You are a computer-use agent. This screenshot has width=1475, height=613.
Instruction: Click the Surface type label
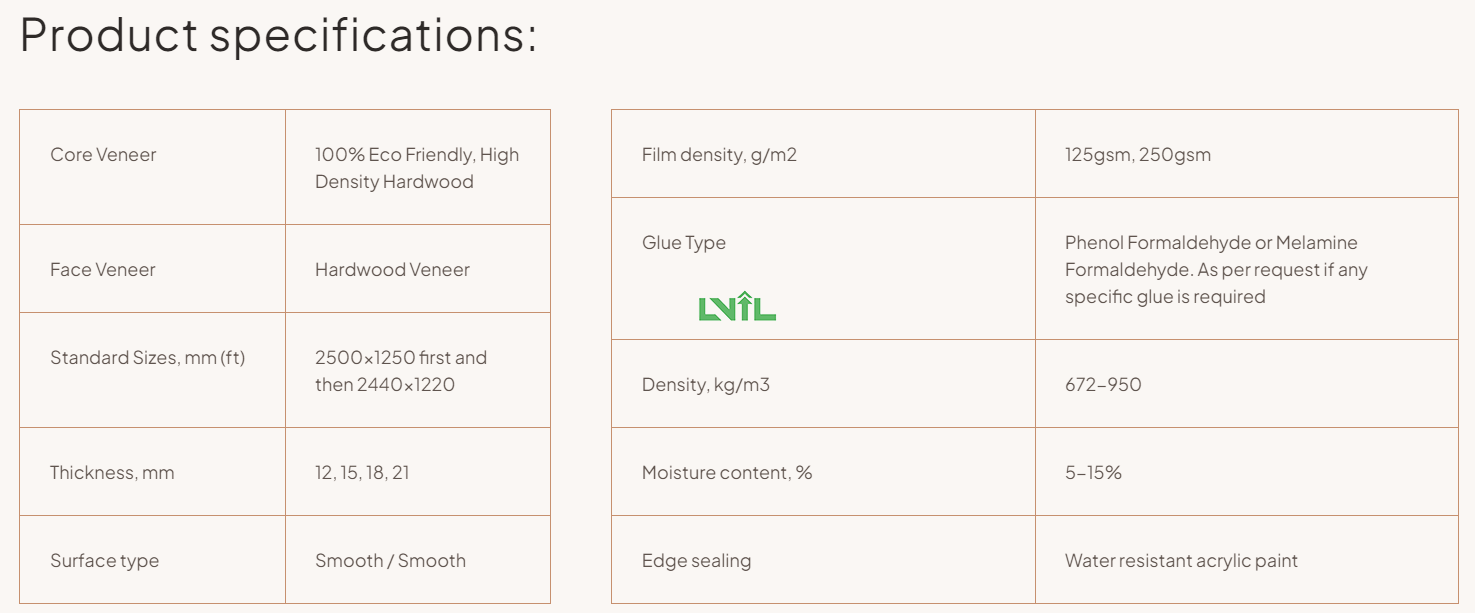point(105,561)
